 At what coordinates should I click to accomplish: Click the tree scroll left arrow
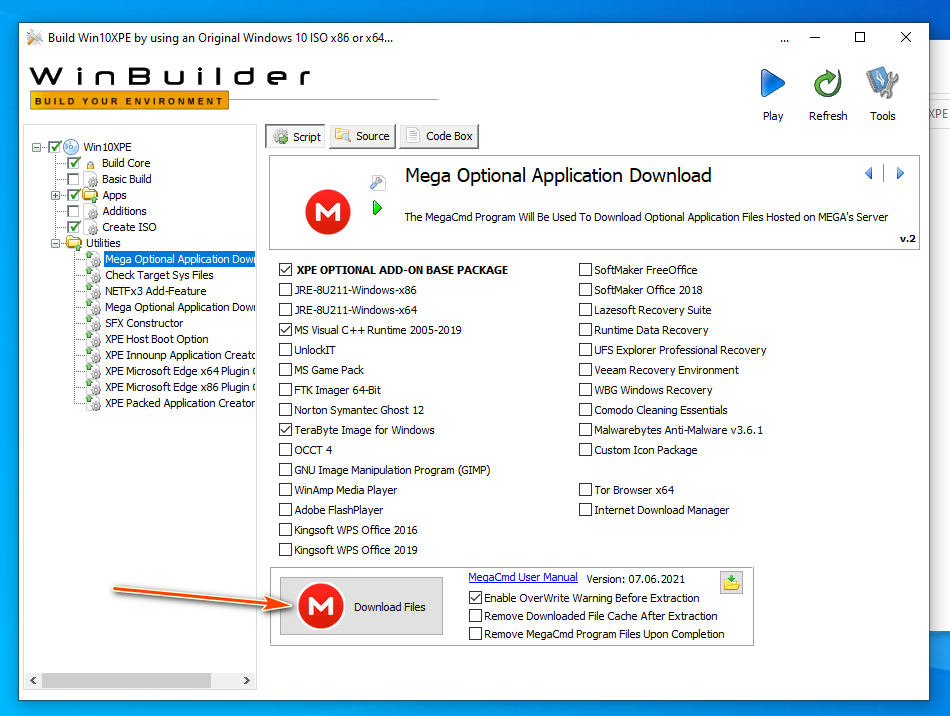click(x=33, y=680)
